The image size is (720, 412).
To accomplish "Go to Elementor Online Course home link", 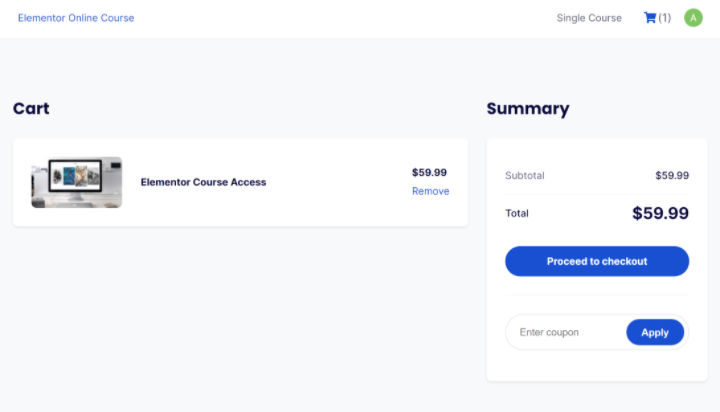I will [76, 18].
